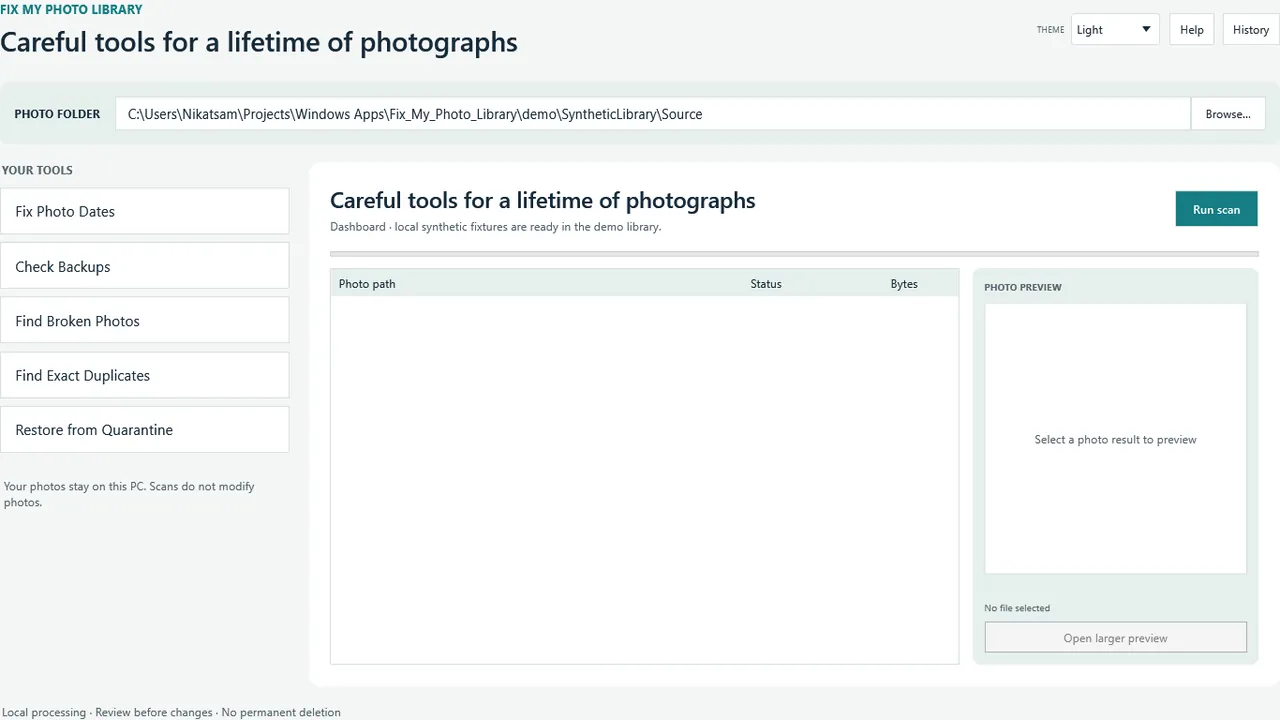Image resolution: width=1280 pixels, height=720 pixels.
Task: Select the Find Broken Photos tool
Action: (145, 320)
